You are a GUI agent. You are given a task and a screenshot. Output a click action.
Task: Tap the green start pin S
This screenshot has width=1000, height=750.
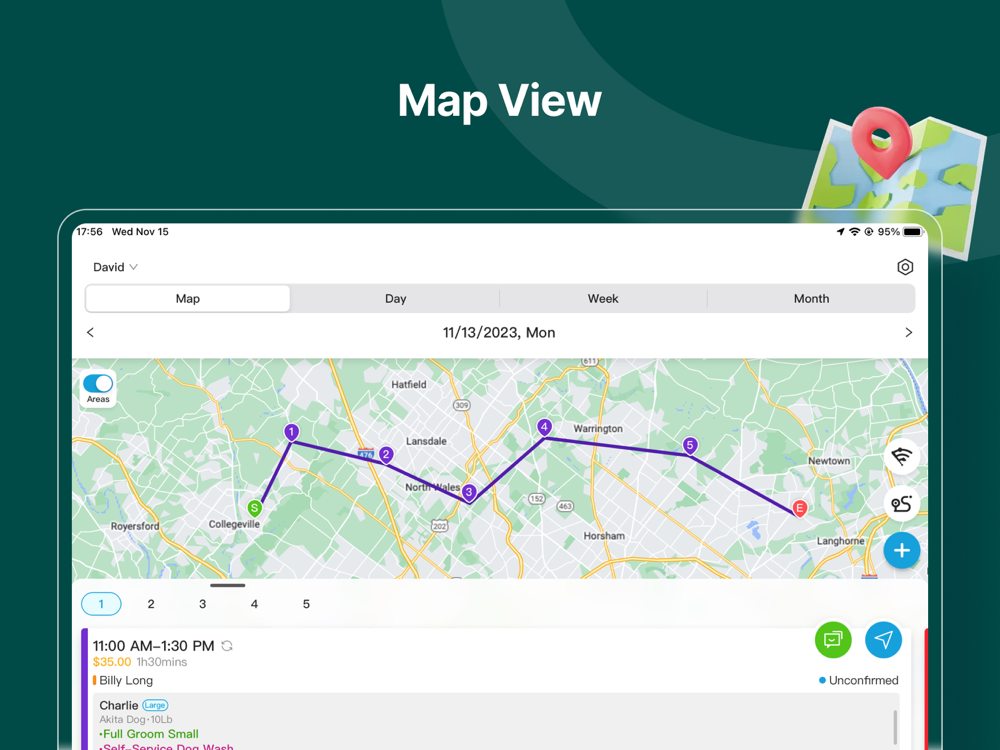tap(254, 508)
